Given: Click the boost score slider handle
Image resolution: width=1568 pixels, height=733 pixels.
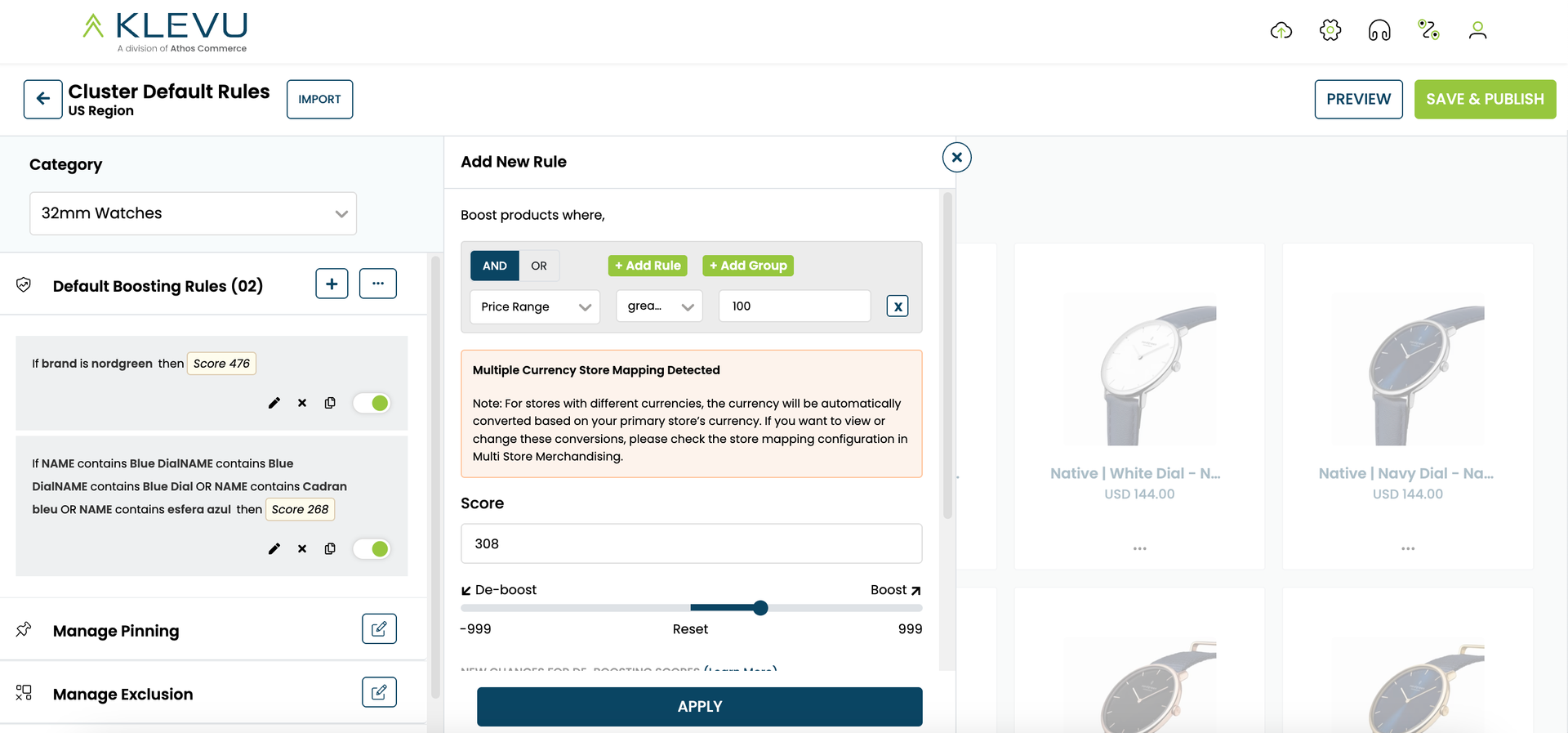Looking at the screenshot, I should coord(760,608).
